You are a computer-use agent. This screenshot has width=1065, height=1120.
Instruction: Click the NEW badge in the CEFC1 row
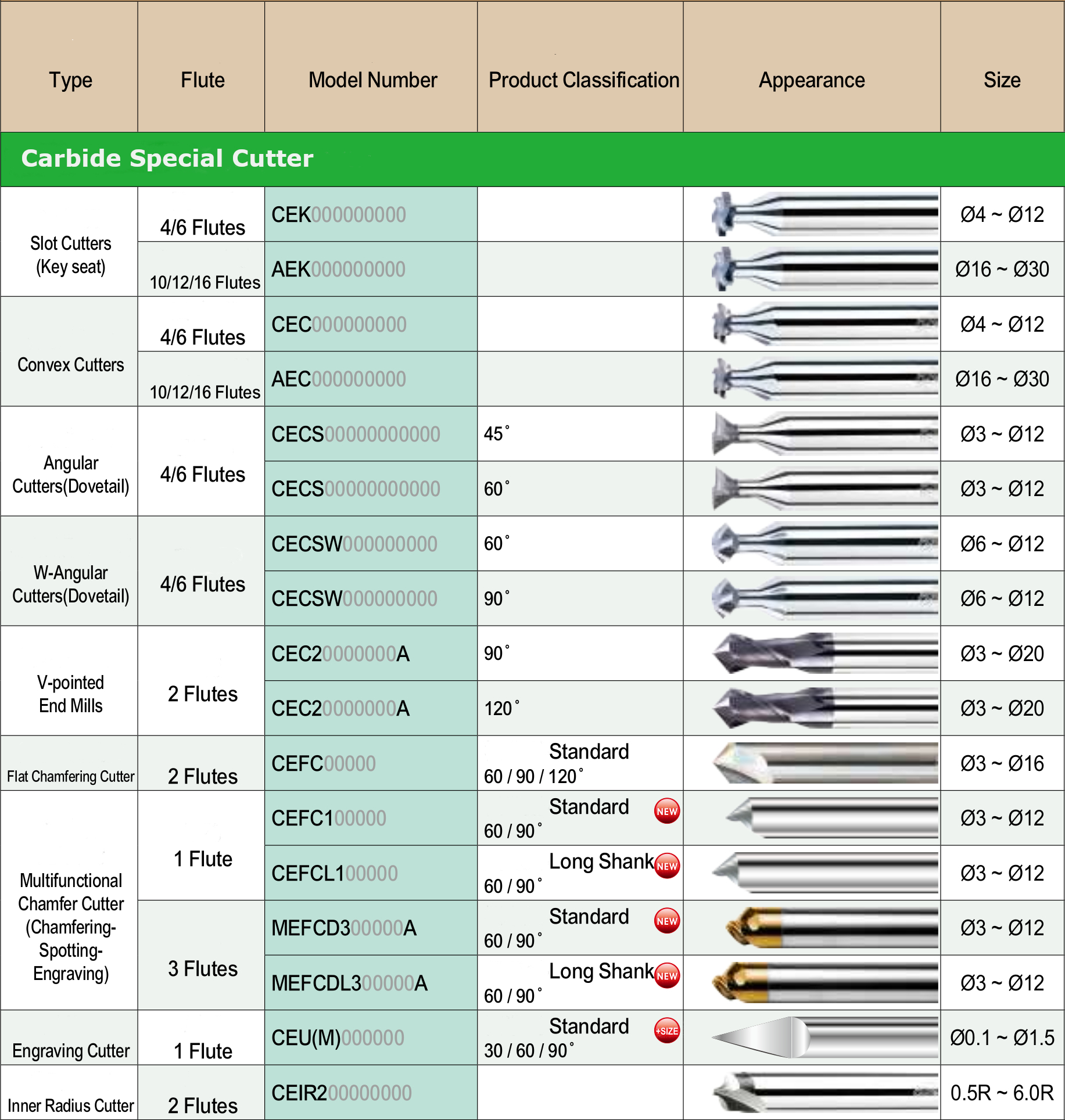[667, 811]
